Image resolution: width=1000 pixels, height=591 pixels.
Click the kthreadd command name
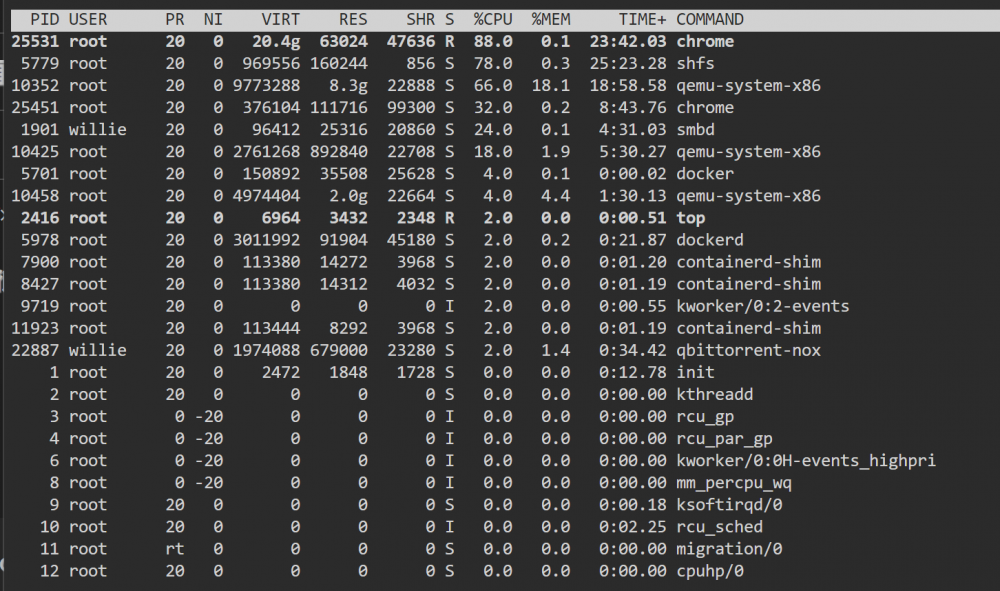click(x=715, y=395)
